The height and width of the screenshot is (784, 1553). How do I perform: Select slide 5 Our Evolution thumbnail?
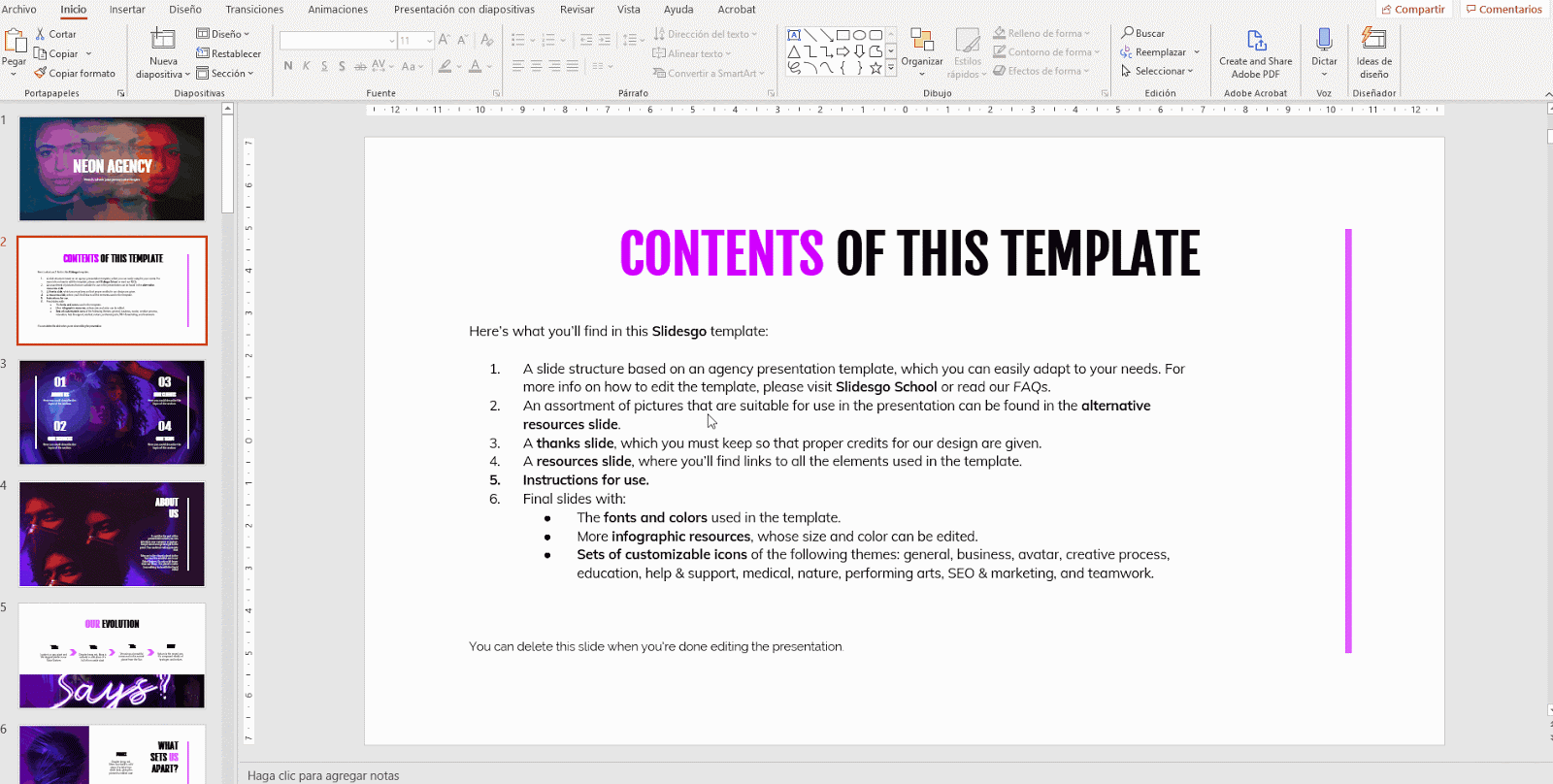tap(112, 656)
